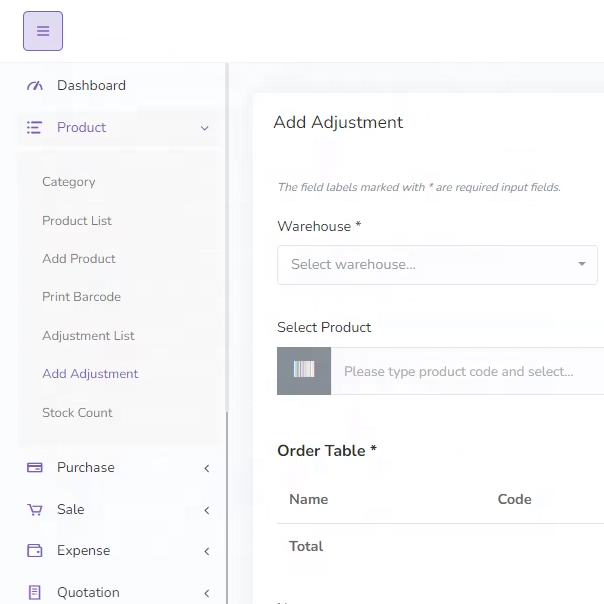Navigate to Adjustment List
Image resolution: width=604 pixels, height=604 pixels.
pyautogui.click(x=88, y=336)
